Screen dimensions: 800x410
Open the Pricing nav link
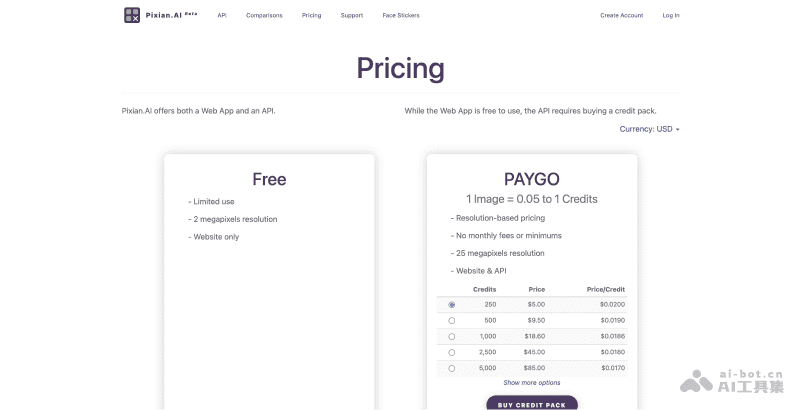(311, 16)
